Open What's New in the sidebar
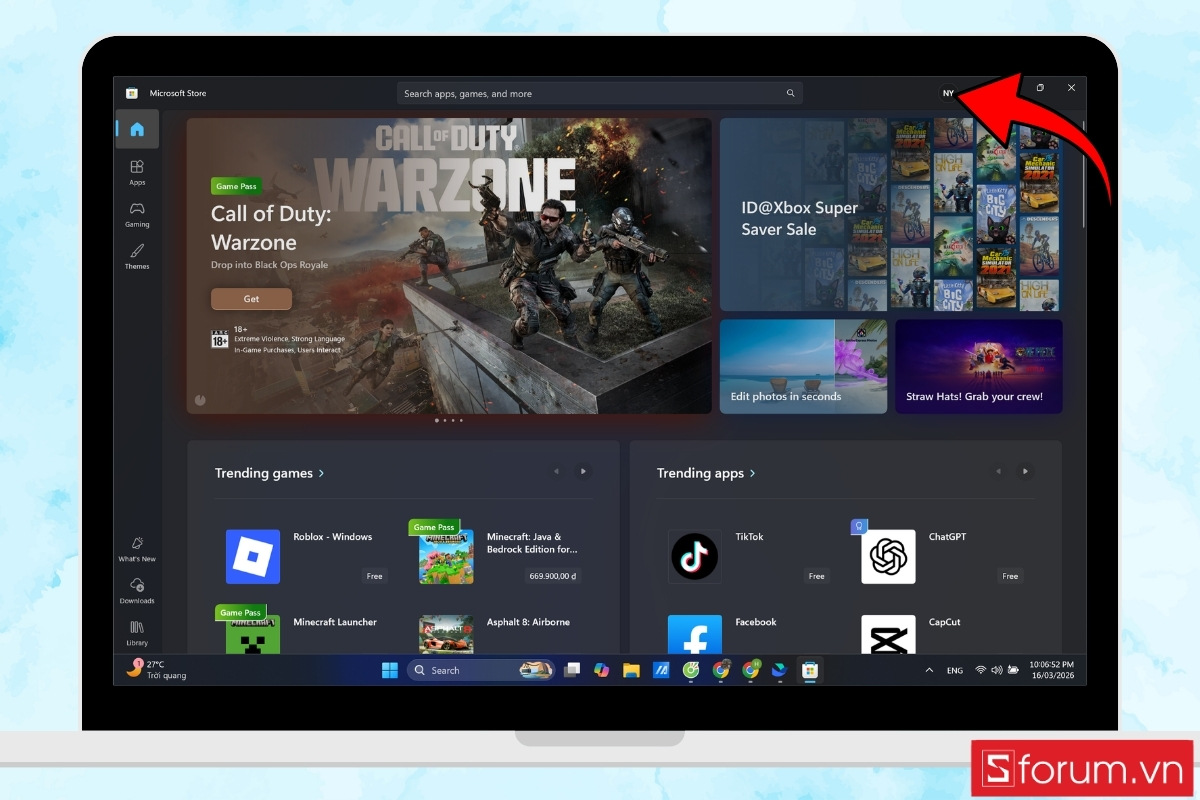The height and width of the screenshot is (800, 1200). [x=137, y=548]
